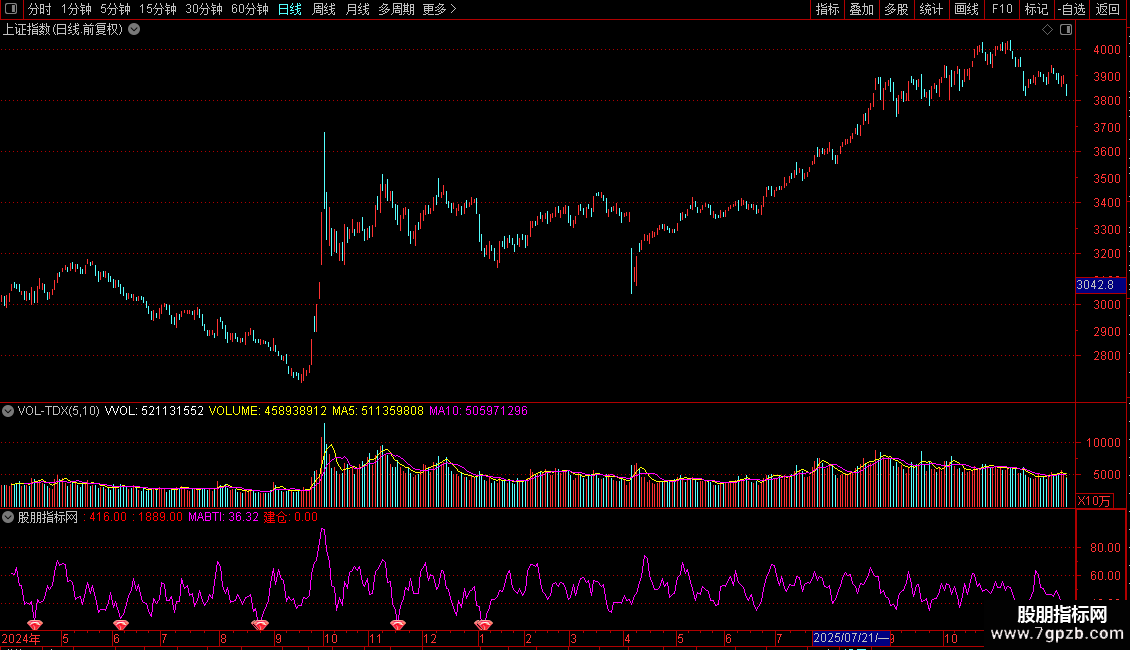Click the 4000 price axis label
The height and width of the screenshot is (650, 1130).
pos(1107,50)
